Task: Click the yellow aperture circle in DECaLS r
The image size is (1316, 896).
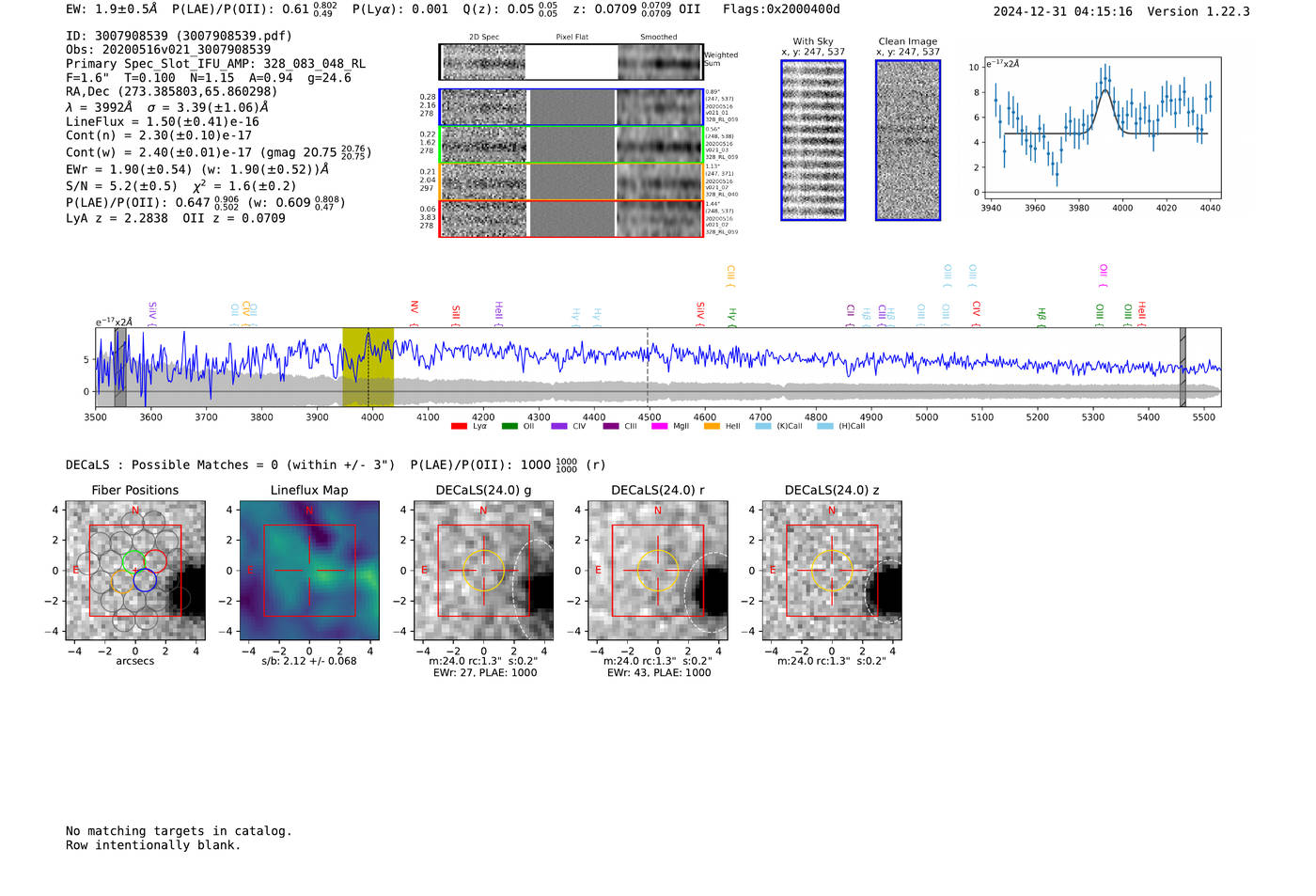Action: pyautogui.click(x=658, y=571)
